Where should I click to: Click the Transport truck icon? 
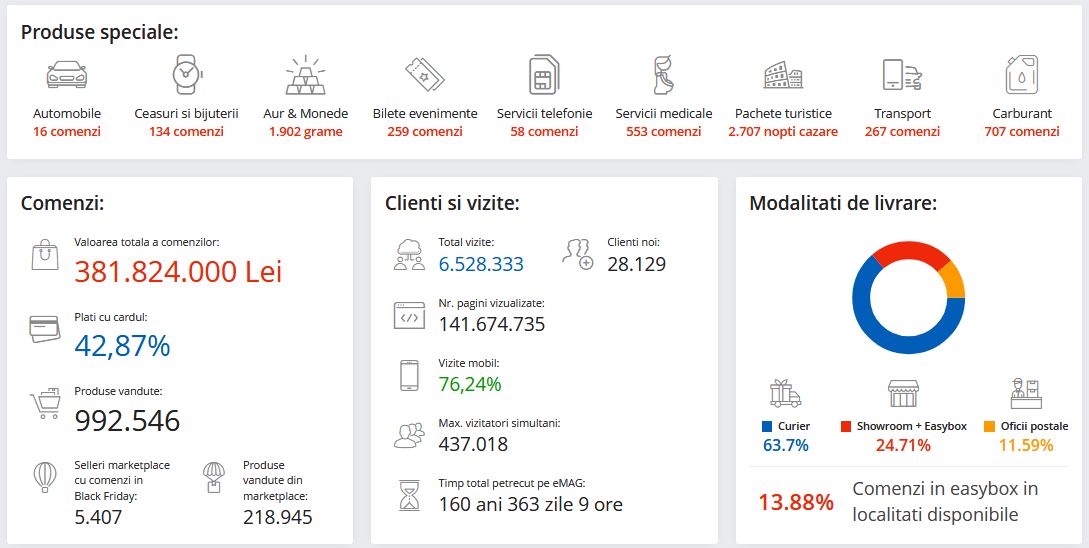[902, 75]
